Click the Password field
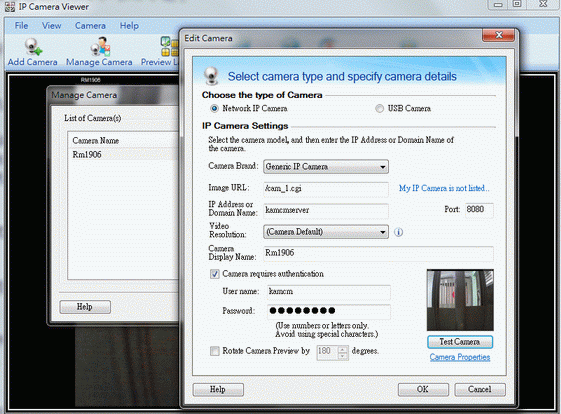Viewport: 561px width, 414px height. tap(328, 311)
